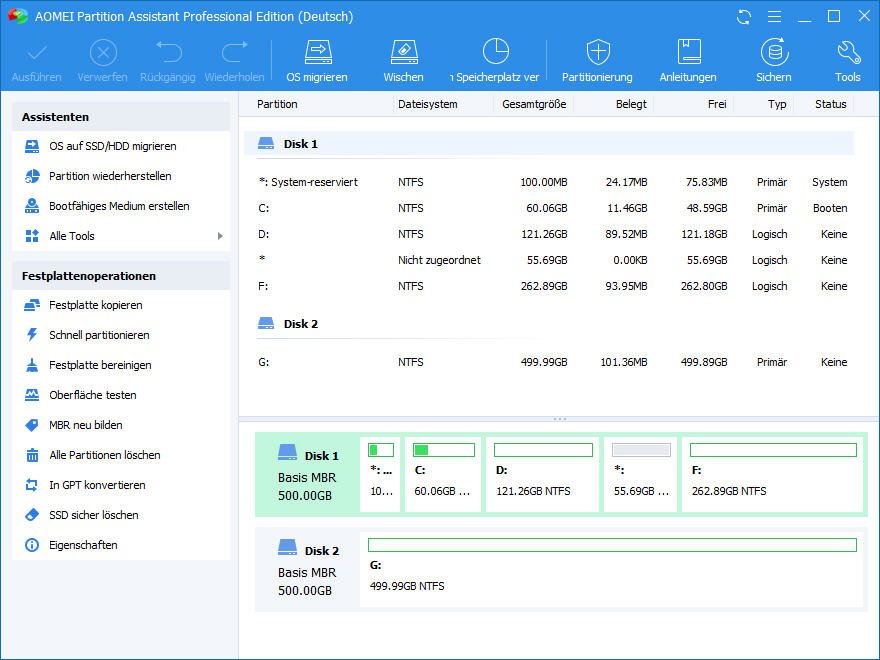
Task: Click the OS migrieren toolbar icon
Action: coord(317,52)
